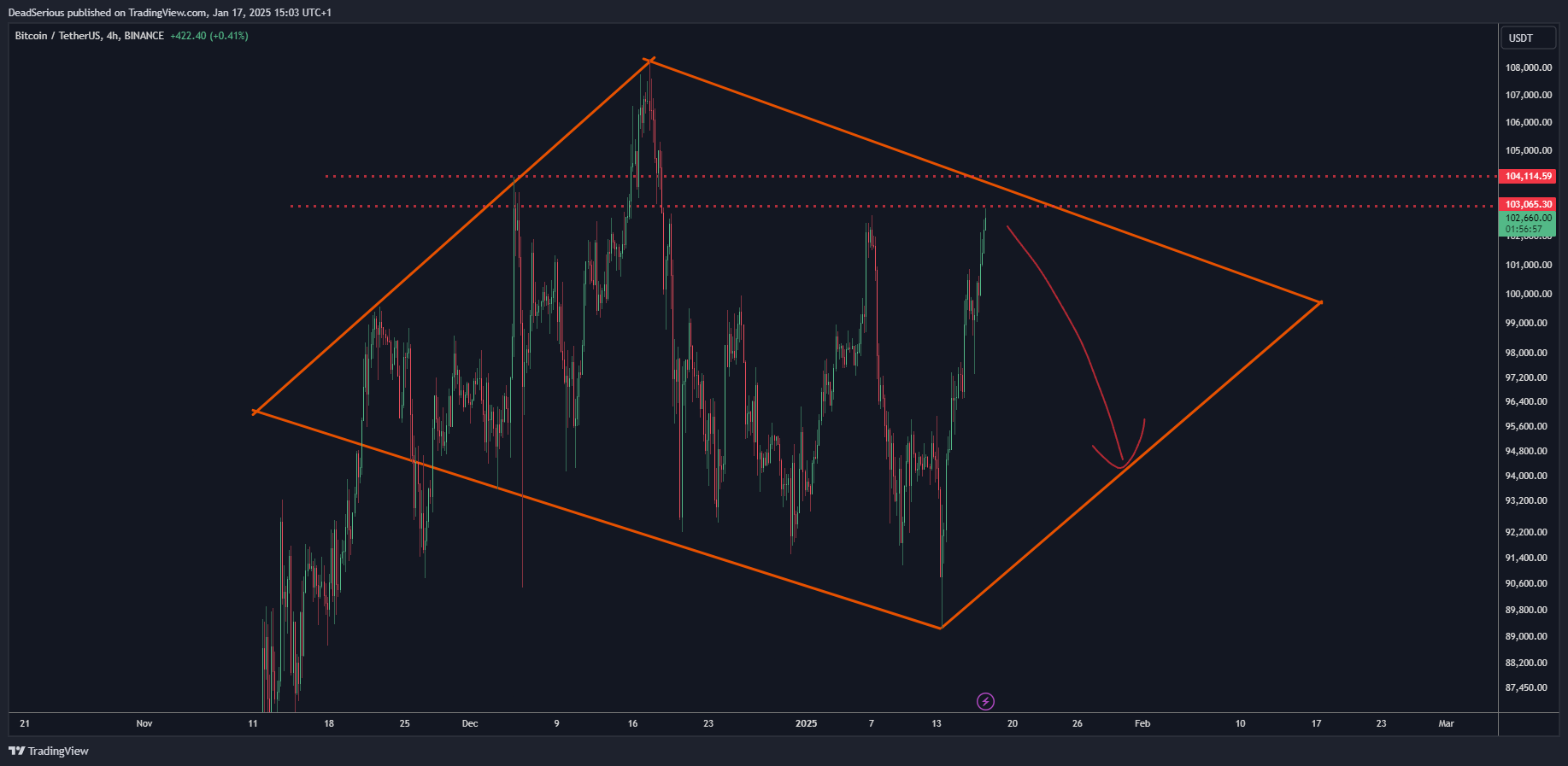Image resolution: width=1568 pixels, height=766 pixels.
Task: Click the 95,600.00 price axis label
Action: click(1526, 426)
